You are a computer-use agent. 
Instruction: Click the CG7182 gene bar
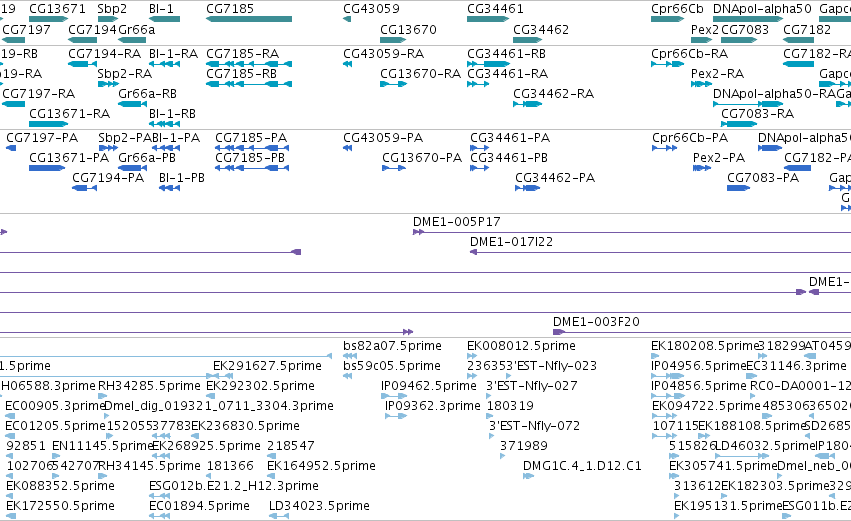pyautogui.click(x=798, y=40)
